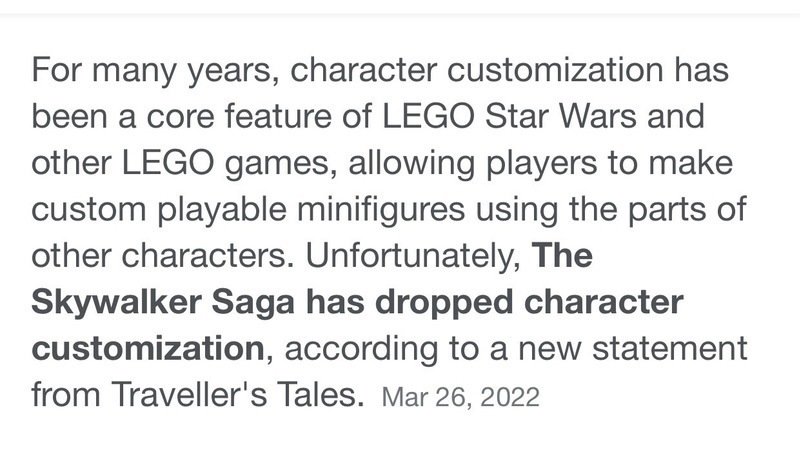This screenshot has height=450, width=800.
Task: Click the date Mar 26, 2022
Action: point(460,397)
